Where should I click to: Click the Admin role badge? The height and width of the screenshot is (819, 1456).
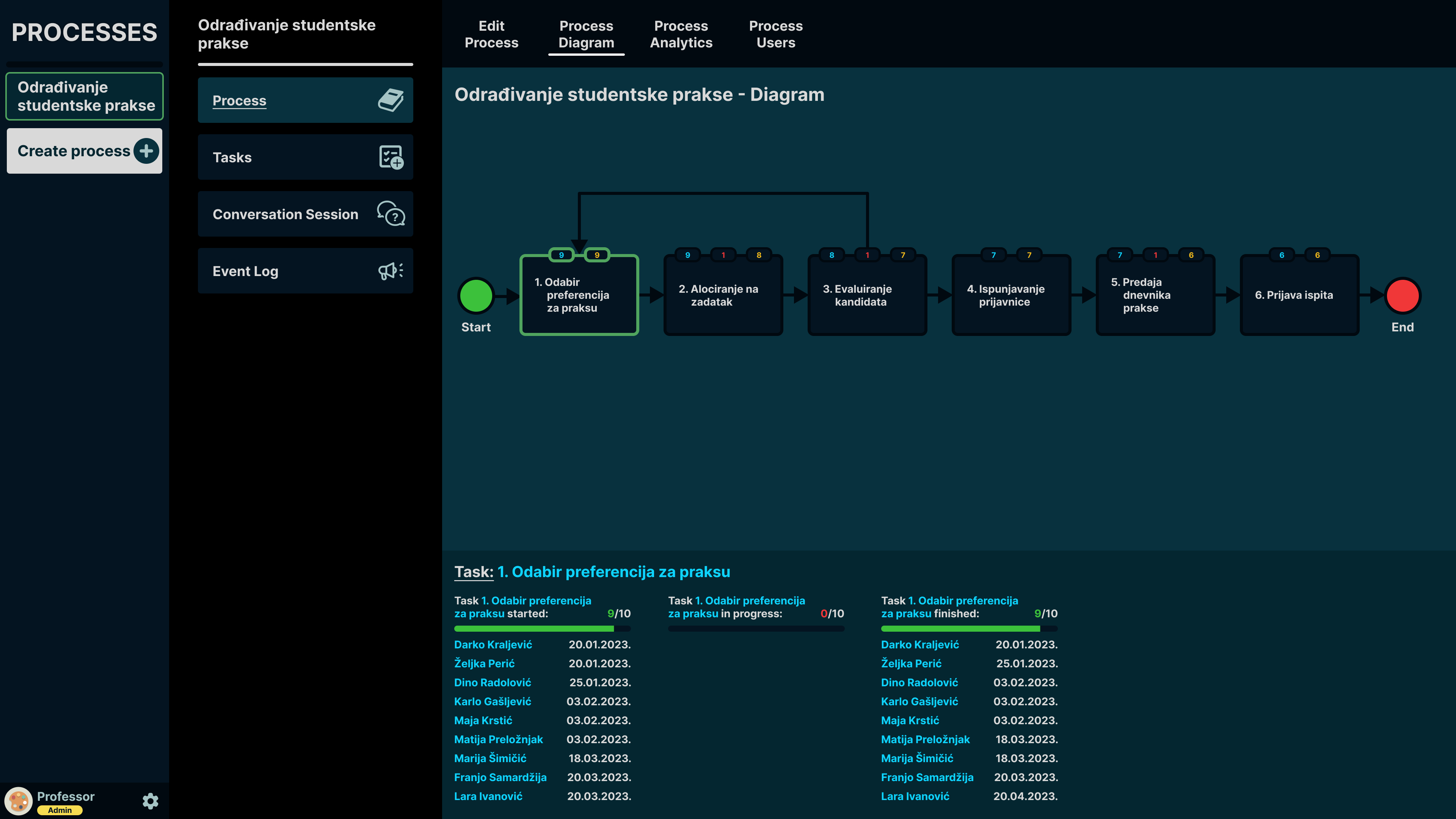click(x=60, y=810)
